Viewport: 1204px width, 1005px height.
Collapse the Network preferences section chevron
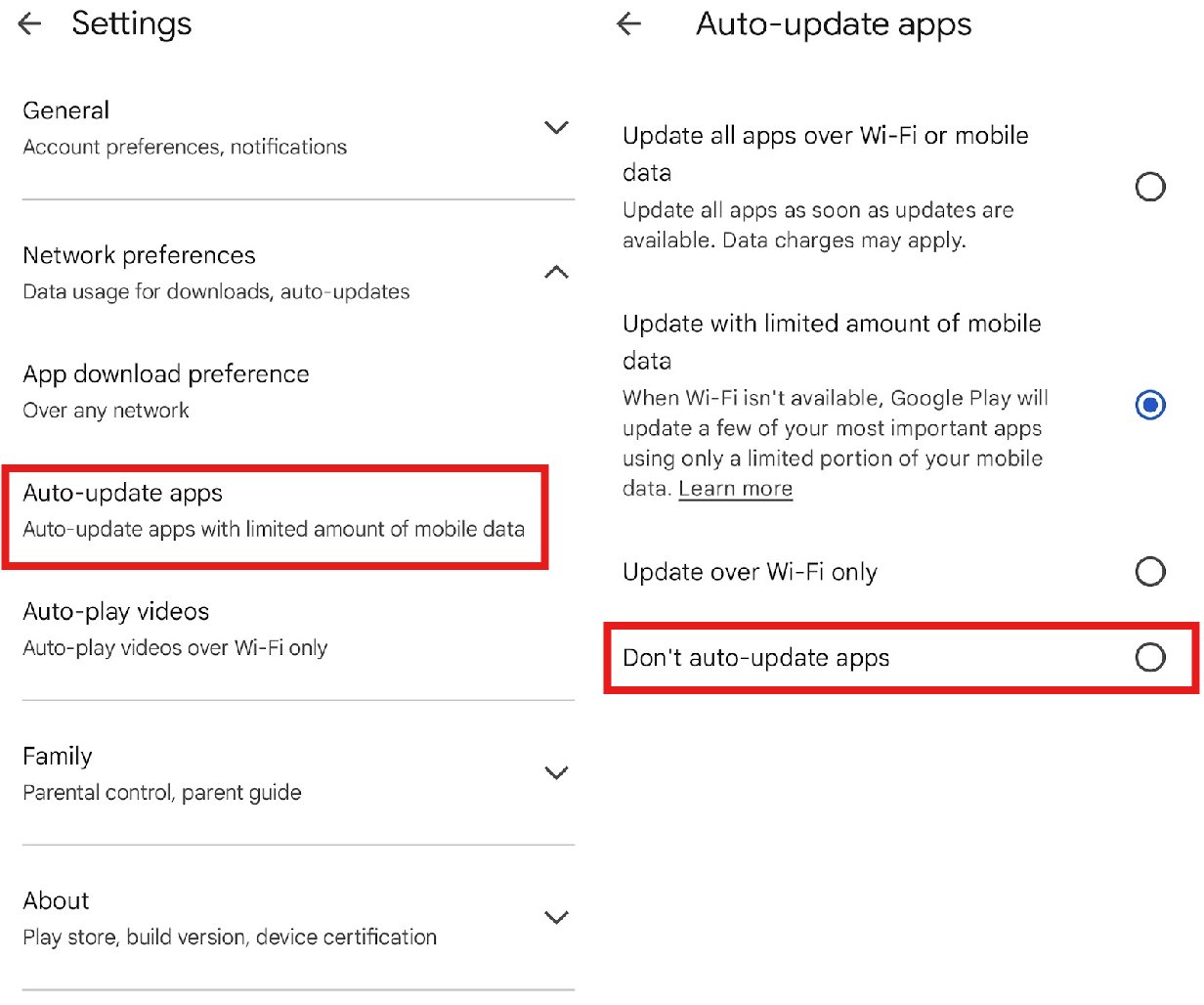[x=556, y=273]
